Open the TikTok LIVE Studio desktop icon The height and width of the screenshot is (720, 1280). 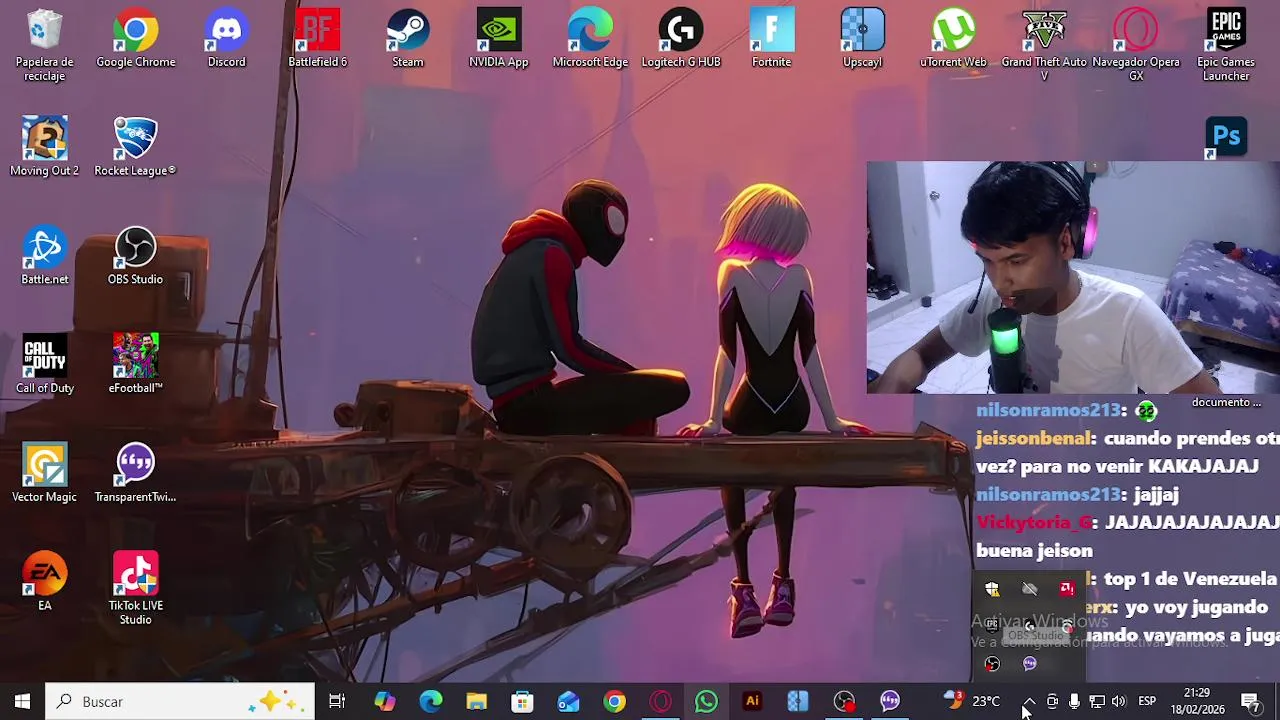[135, 589]
